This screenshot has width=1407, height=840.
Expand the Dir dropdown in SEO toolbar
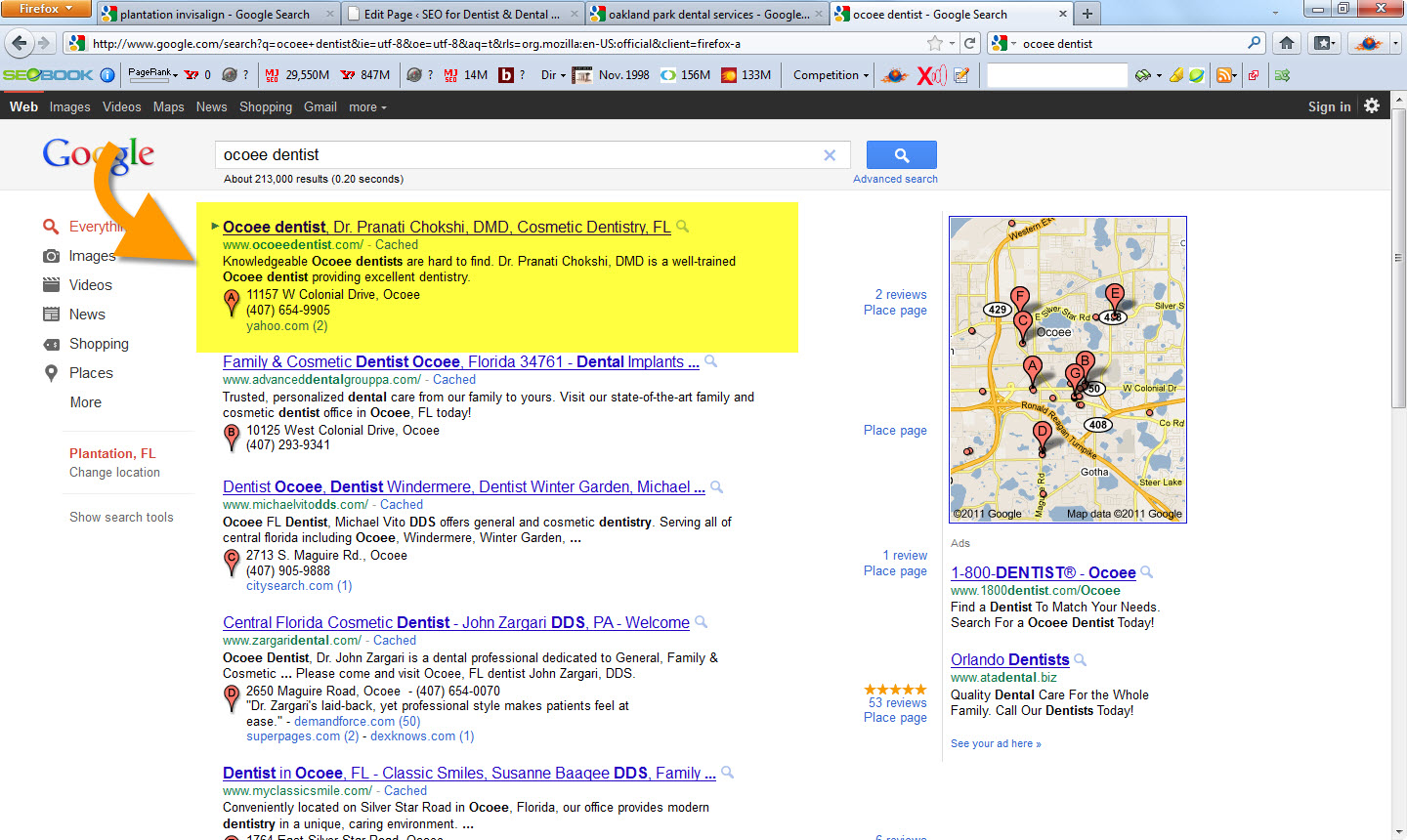553,75
